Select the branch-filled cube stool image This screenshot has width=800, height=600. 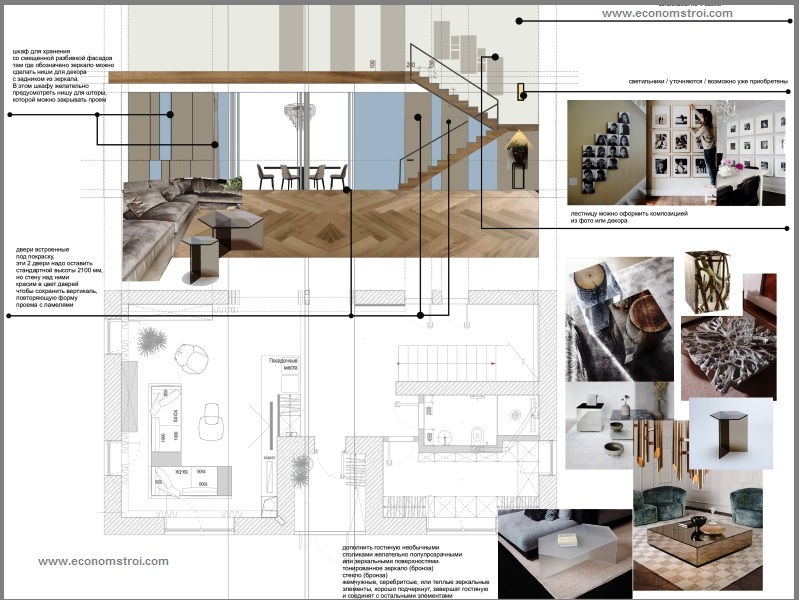point(707,282)
